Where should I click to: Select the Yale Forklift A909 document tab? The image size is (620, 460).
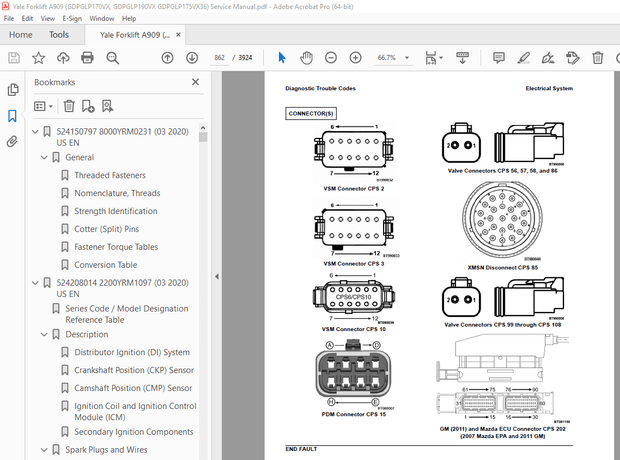[135, 35]
